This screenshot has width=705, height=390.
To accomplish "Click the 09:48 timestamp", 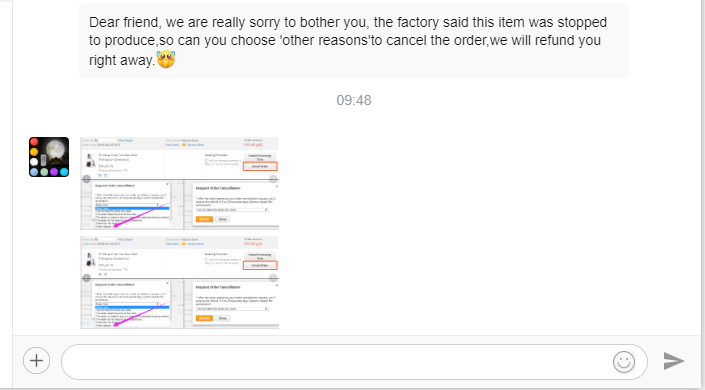I will tap(354, 100).
